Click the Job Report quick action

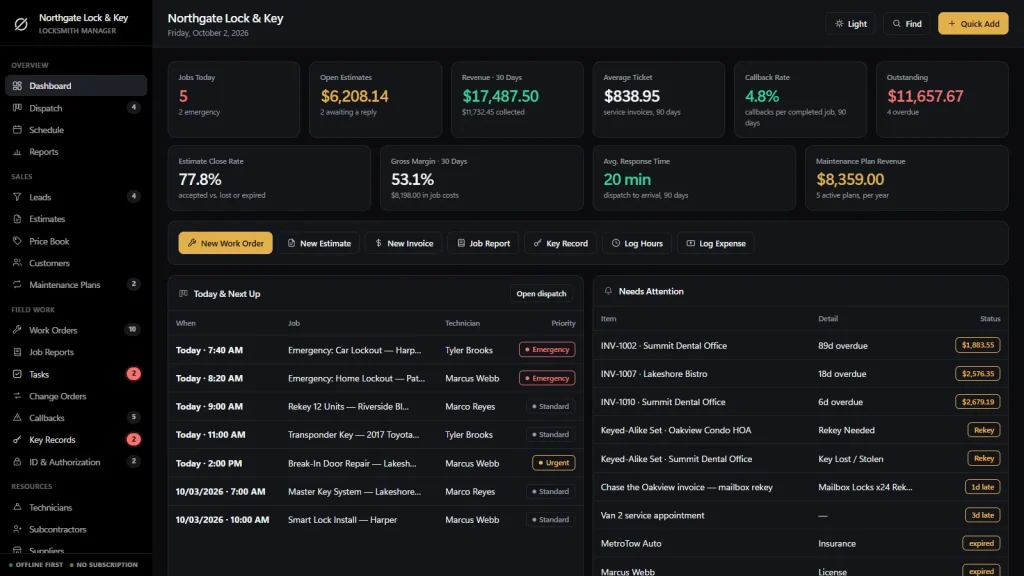pyautogui.click(x=483, y=243)
